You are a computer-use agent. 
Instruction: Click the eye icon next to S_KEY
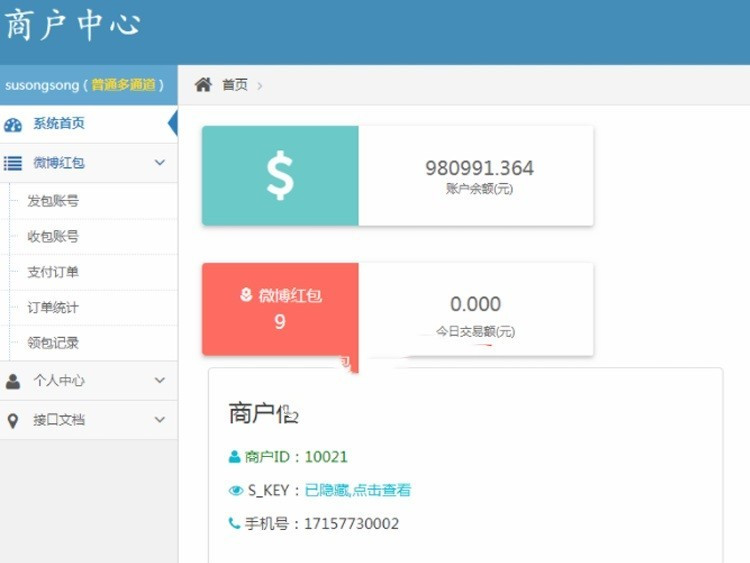(236, 491)
